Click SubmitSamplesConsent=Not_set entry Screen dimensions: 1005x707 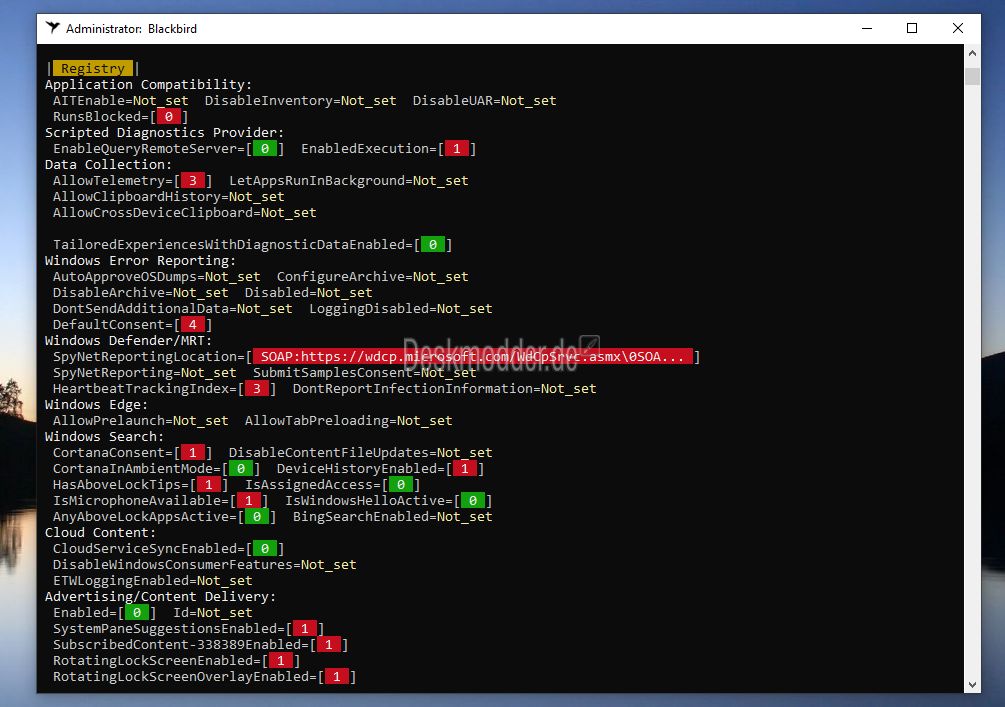pos(365,373)
